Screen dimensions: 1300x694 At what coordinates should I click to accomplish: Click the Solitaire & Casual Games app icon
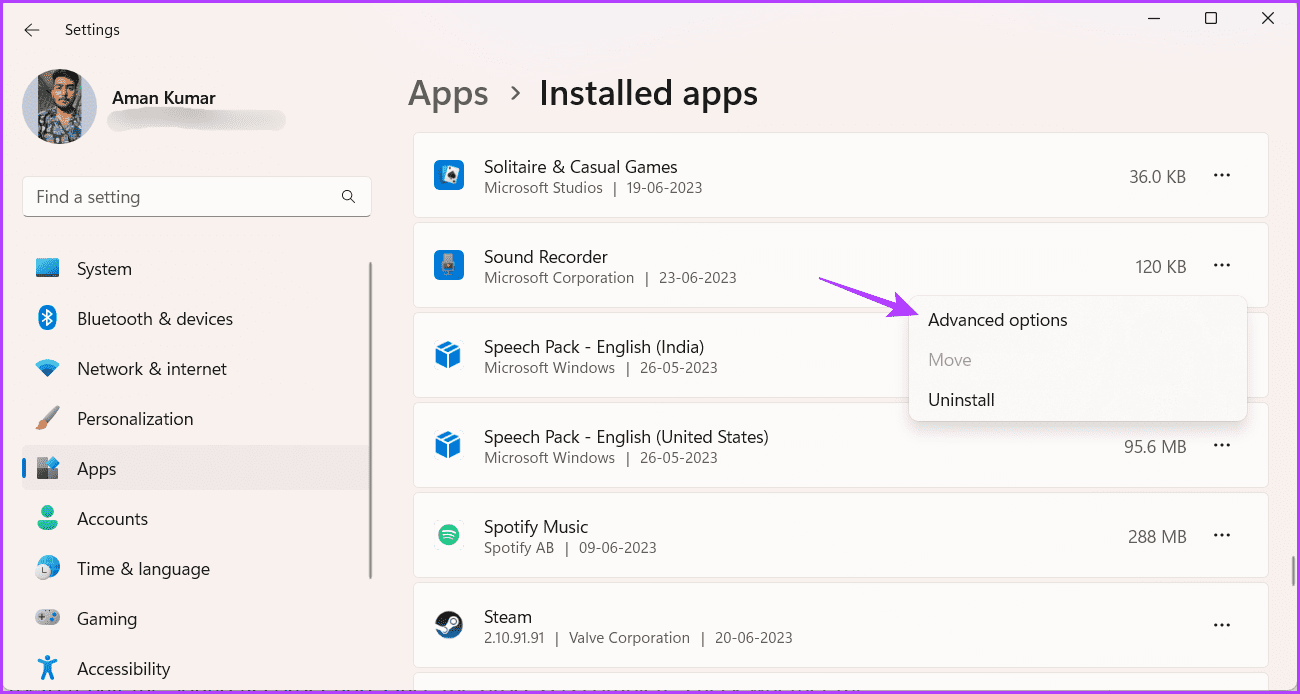click(x=448, y=175)
